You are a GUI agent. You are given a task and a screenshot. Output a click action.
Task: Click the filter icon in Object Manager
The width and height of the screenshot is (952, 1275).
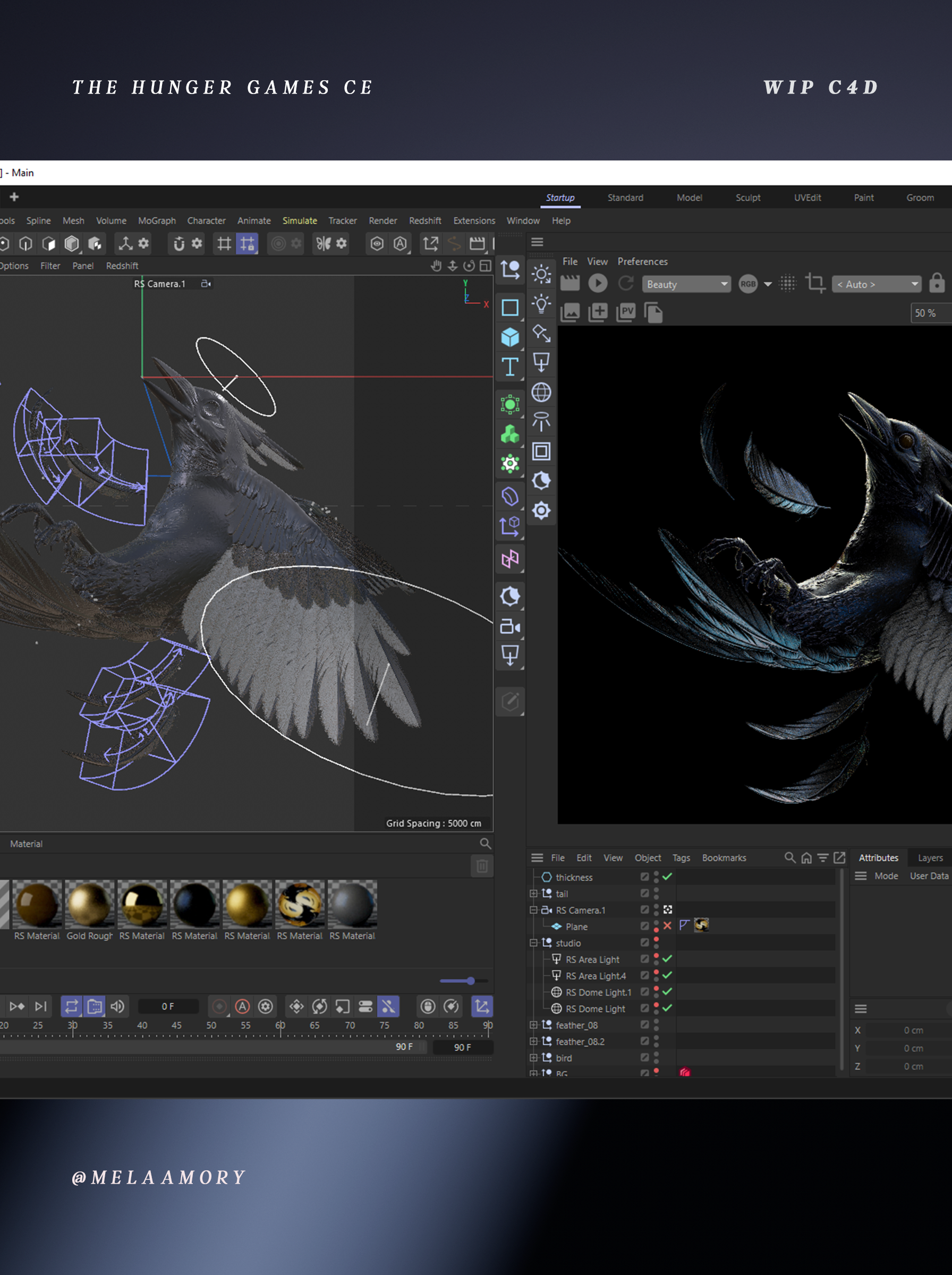tap(823, 857)
